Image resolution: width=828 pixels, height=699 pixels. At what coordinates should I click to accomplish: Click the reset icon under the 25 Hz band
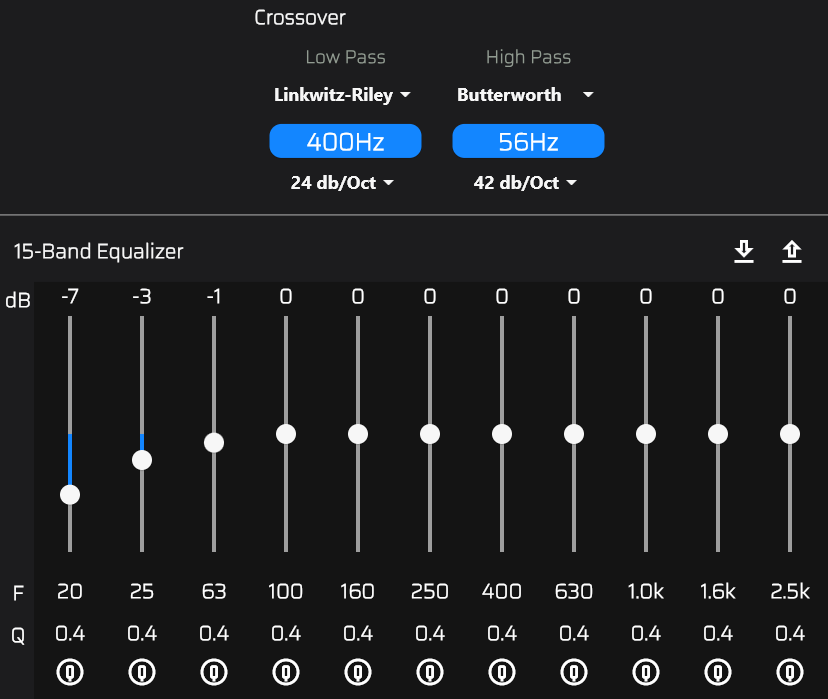[142, 671]
